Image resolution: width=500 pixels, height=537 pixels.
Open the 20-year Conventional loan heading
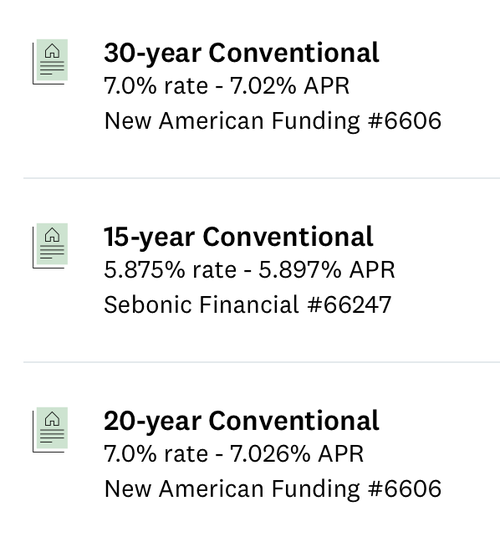[241, 421]
